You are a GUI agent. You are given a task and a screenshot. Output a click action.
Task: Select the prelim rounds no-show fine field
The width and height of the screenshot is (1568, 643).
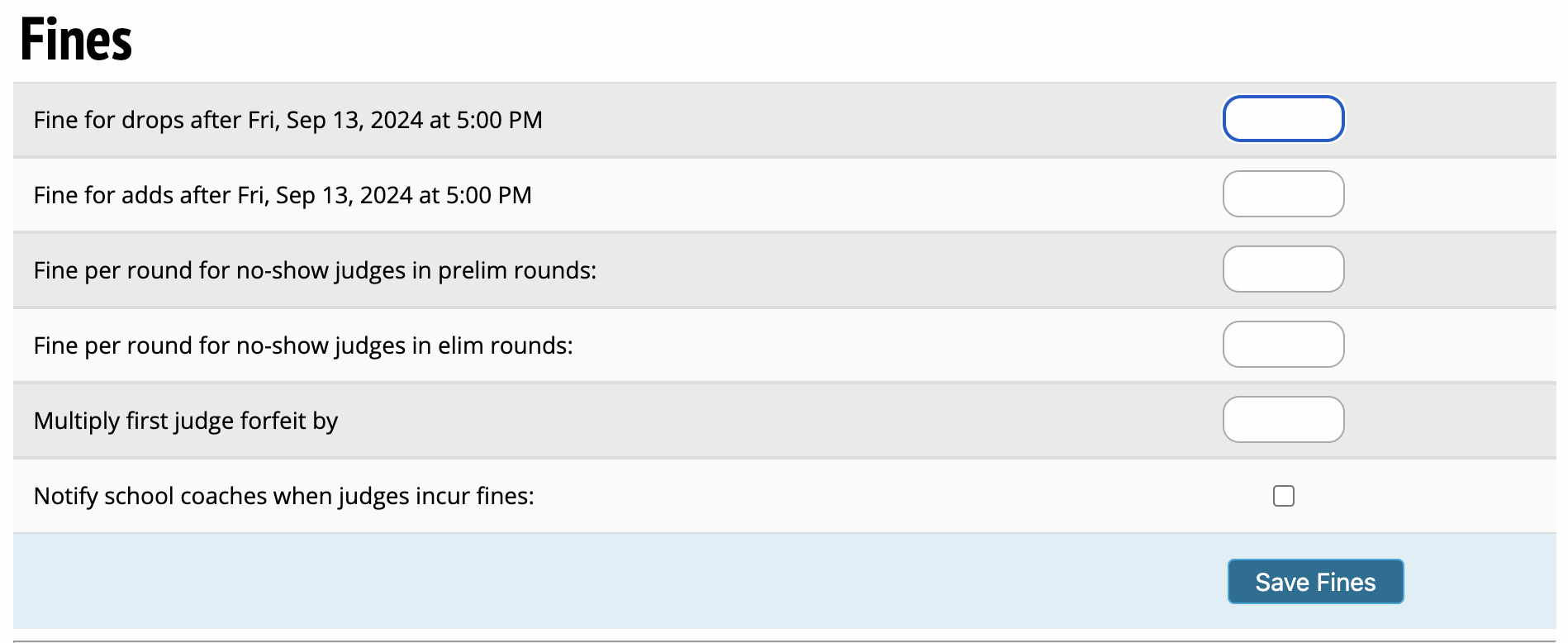coord(1283,269)
